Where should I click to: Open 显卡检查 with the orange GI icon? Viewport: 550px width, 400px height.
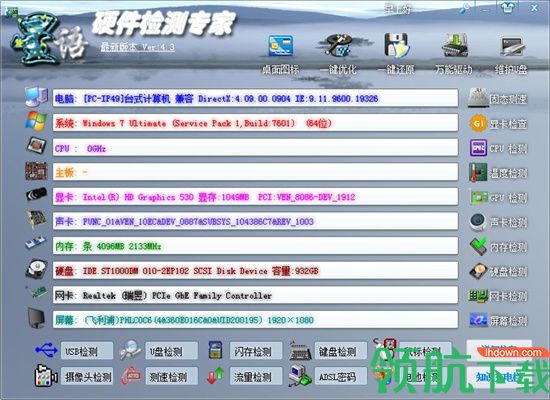[498, 124]
